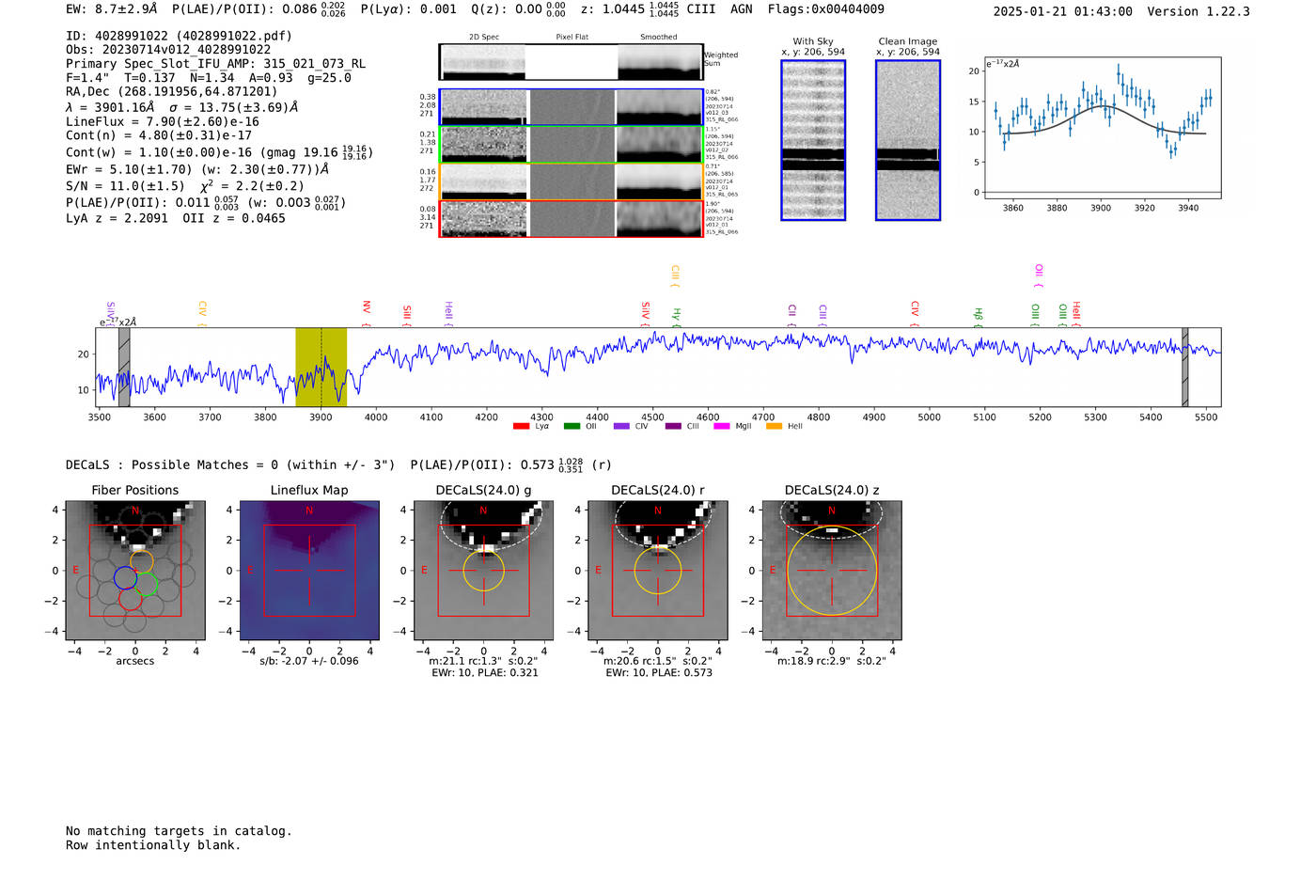The image size is (1316, 896).
Task: Click the s/b: -2.07 +/- 0.096 caption
Action: [309, 661]
